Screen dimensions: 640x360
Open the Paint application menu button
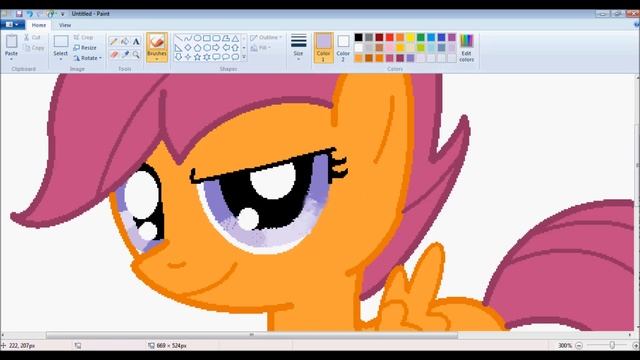pos(12,25)
